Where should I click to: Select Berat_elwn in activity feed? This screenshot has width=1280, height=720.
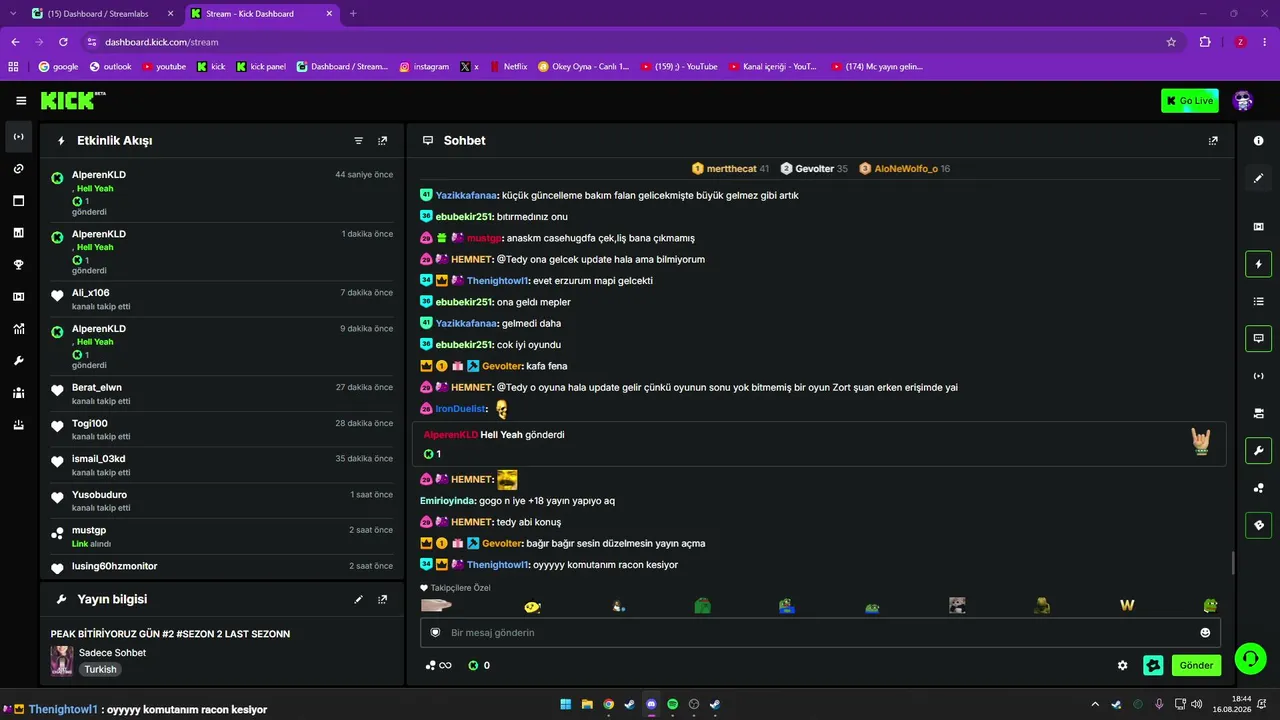(97, 387)
